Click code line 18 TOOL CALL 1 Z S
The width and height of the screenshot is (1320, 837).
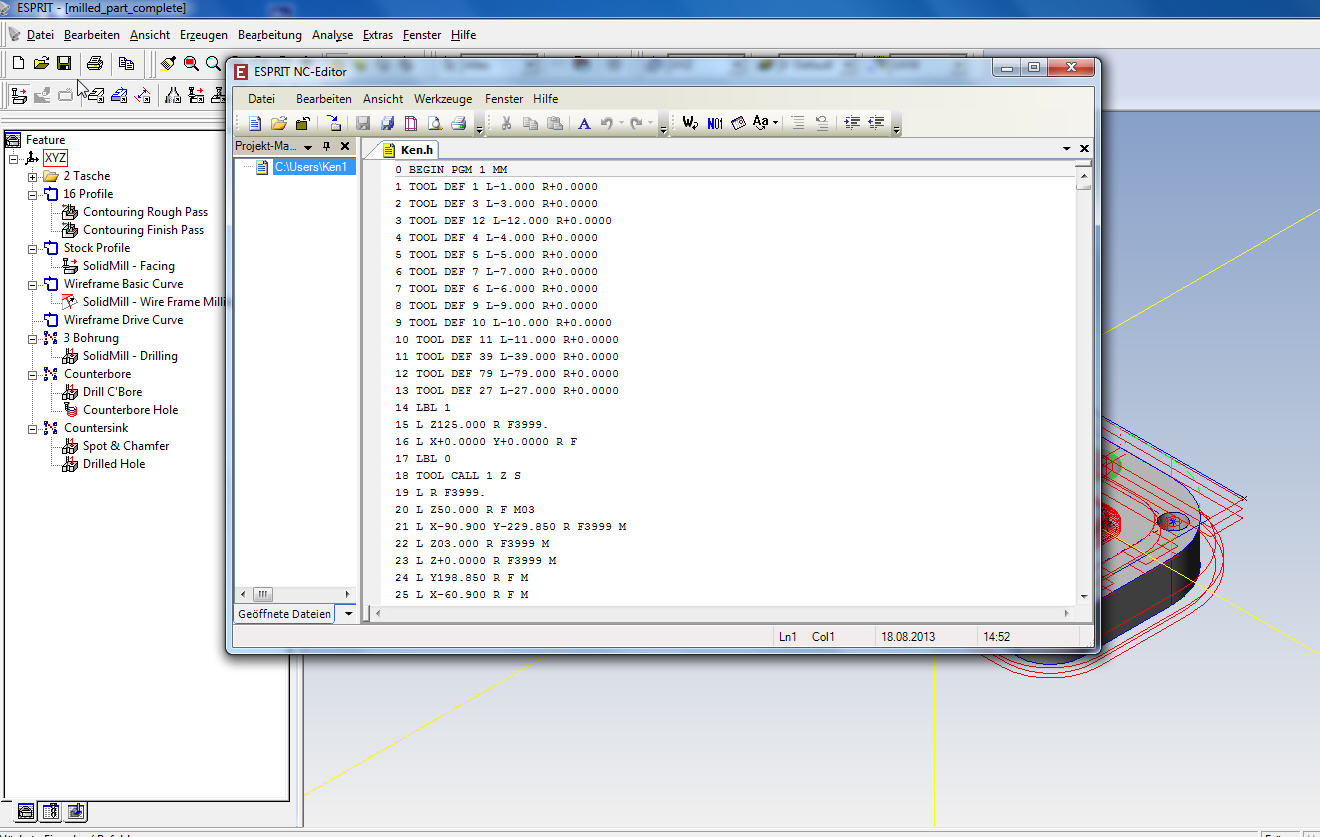click(458, 476)
